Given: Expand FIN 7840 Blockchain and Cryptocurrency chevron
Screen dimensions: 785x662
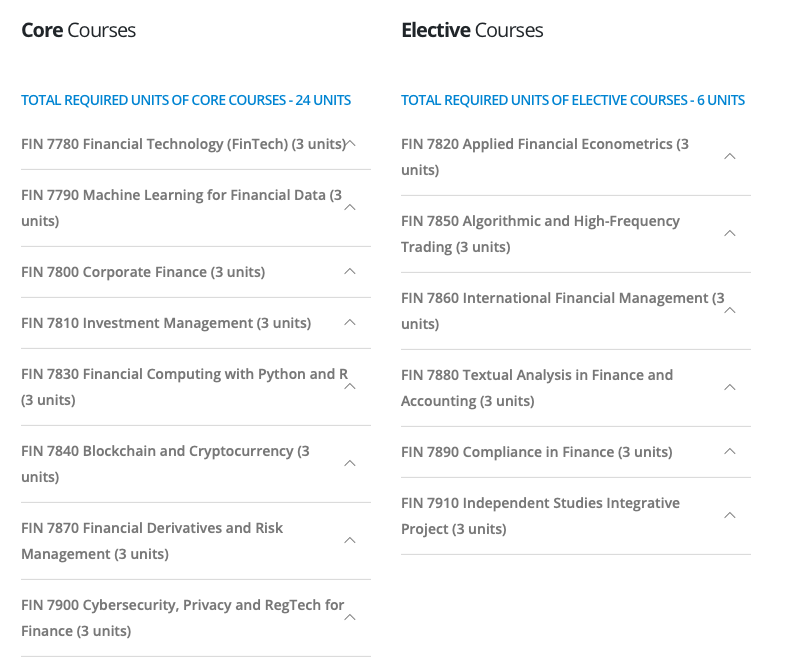Looking at the screenshot, I should (x=350, y=464).
